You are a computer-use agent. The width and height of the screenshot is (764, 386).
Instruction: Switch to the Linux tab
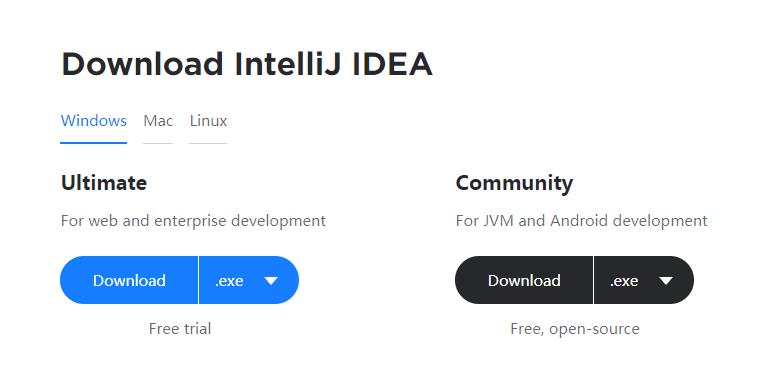208,120
